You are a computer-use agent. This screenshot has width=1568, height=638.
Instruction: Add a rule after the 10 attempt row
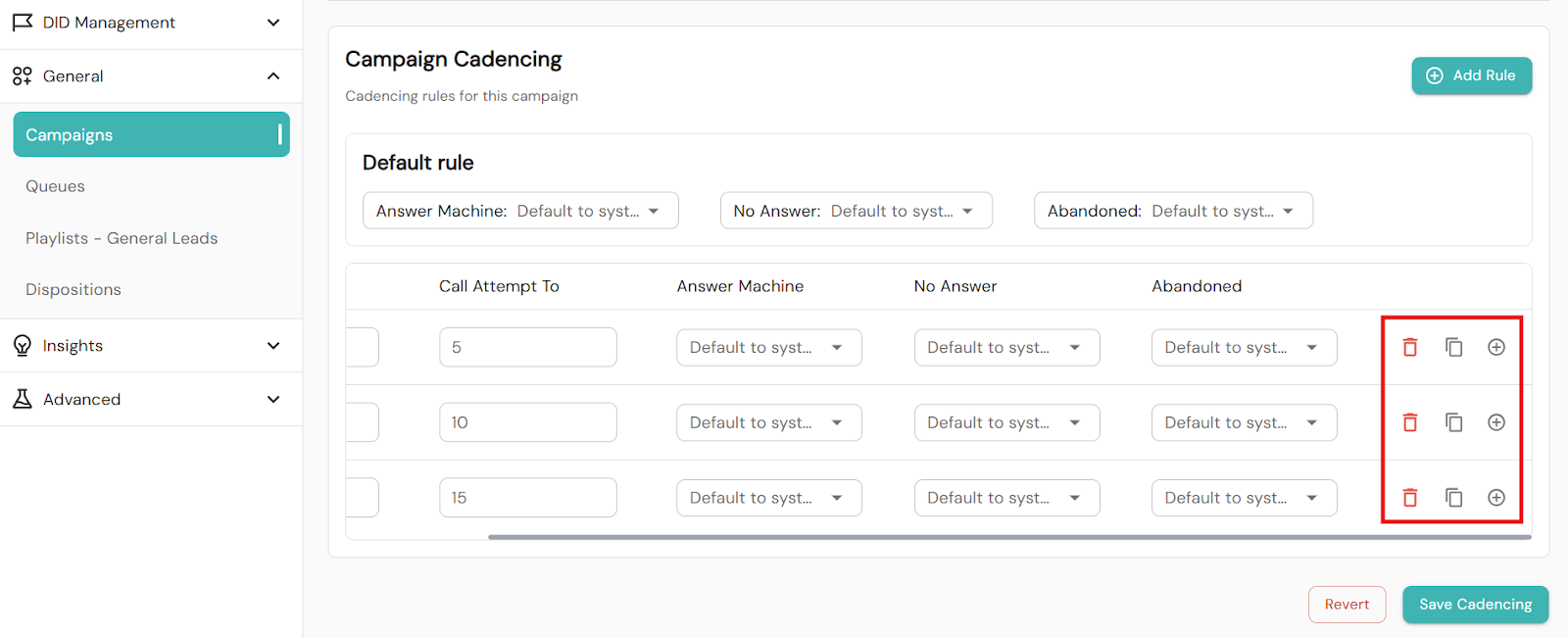click(x=1496, y=422)
